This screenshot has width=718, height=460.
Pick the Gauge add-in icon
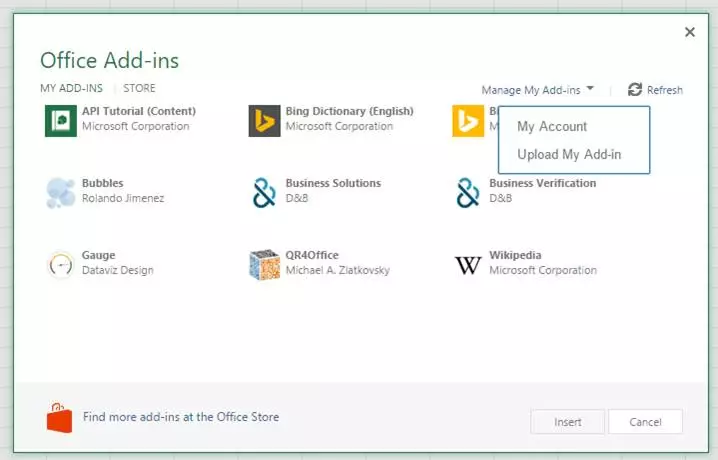click(61, 264)
